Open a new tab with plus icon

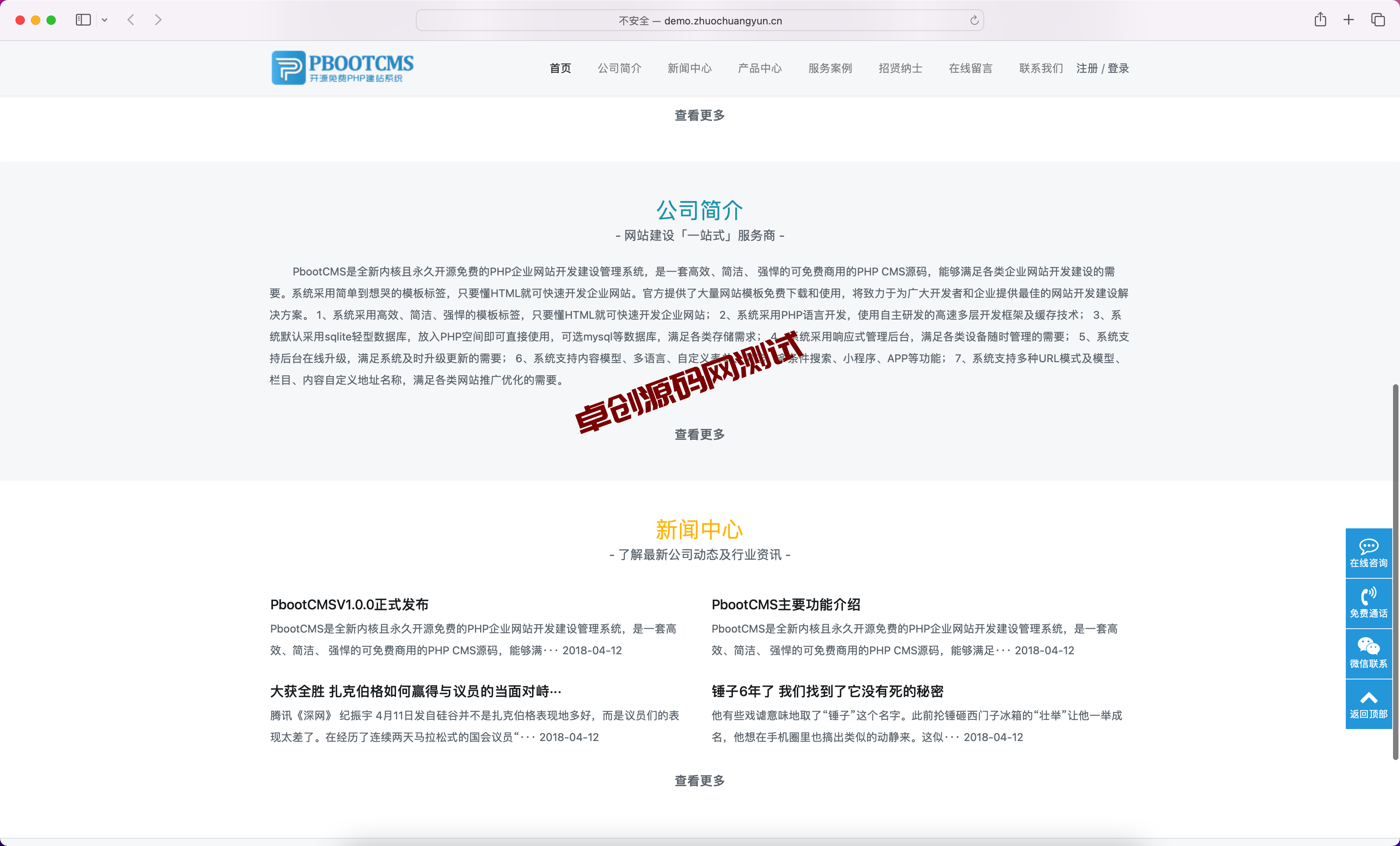click(1349, 20)
